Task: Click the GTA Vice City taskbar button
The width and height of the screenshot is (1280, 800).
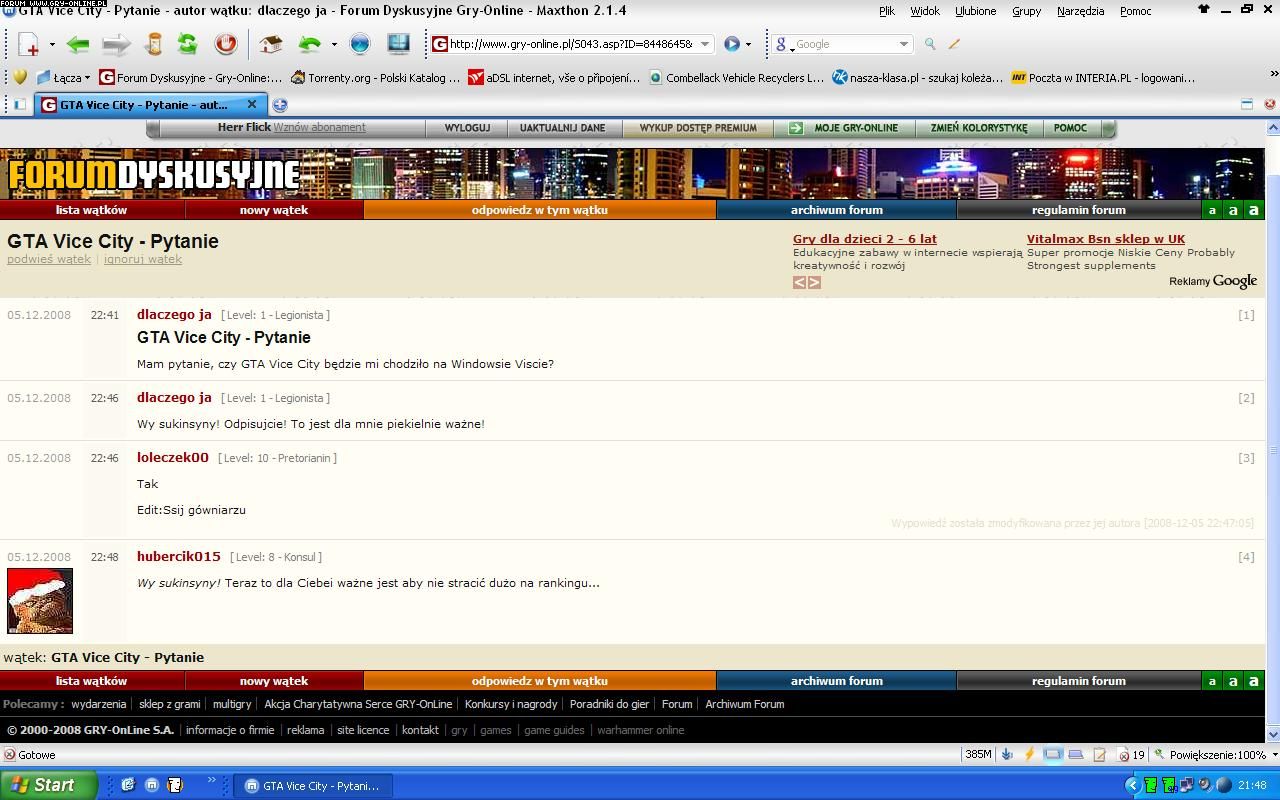Action: 312,786
